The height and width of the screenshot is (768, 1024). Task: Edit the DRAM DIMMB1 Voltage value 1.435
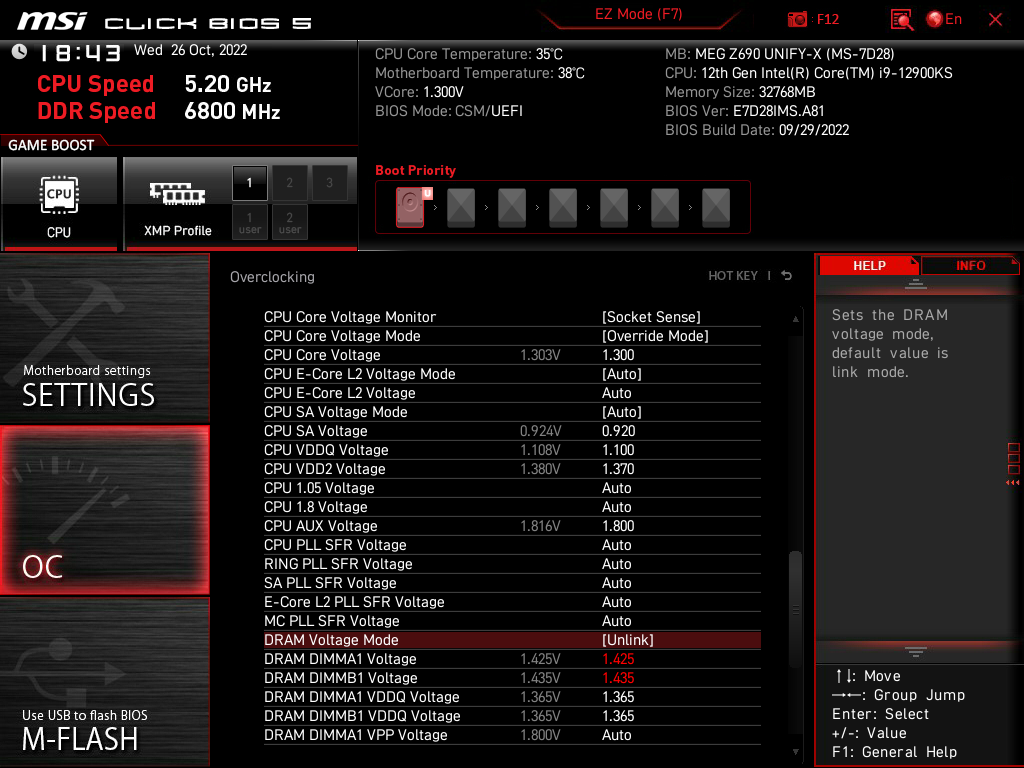pyautogui.click(x=618, y=678)
